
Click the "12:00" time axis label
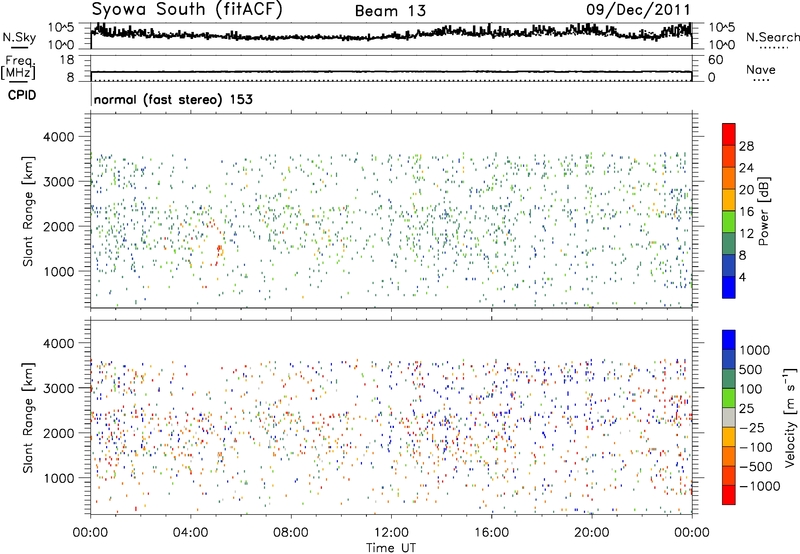click(x=391, y=533)
